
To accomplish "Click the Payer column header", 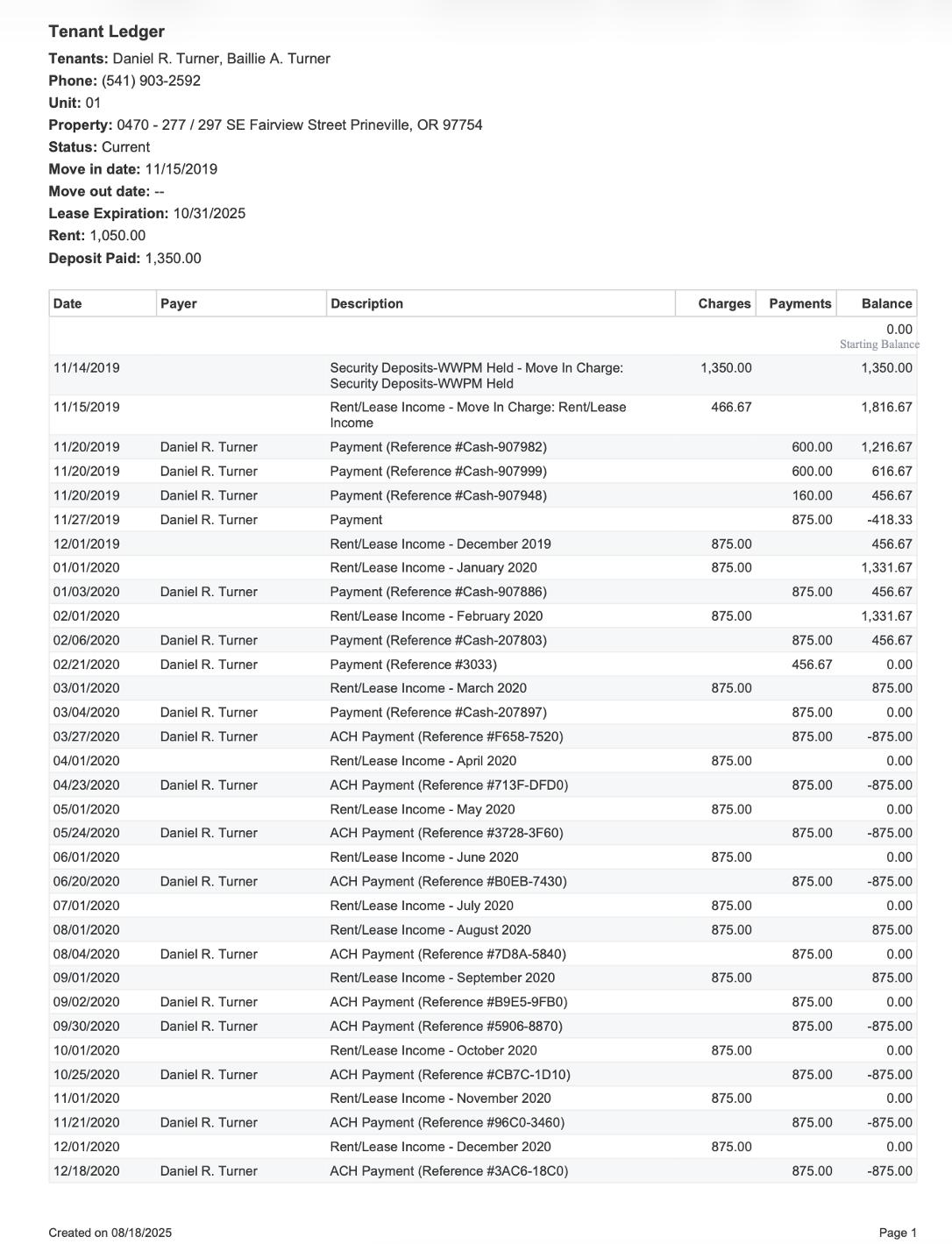I will [x=179, y=303].
